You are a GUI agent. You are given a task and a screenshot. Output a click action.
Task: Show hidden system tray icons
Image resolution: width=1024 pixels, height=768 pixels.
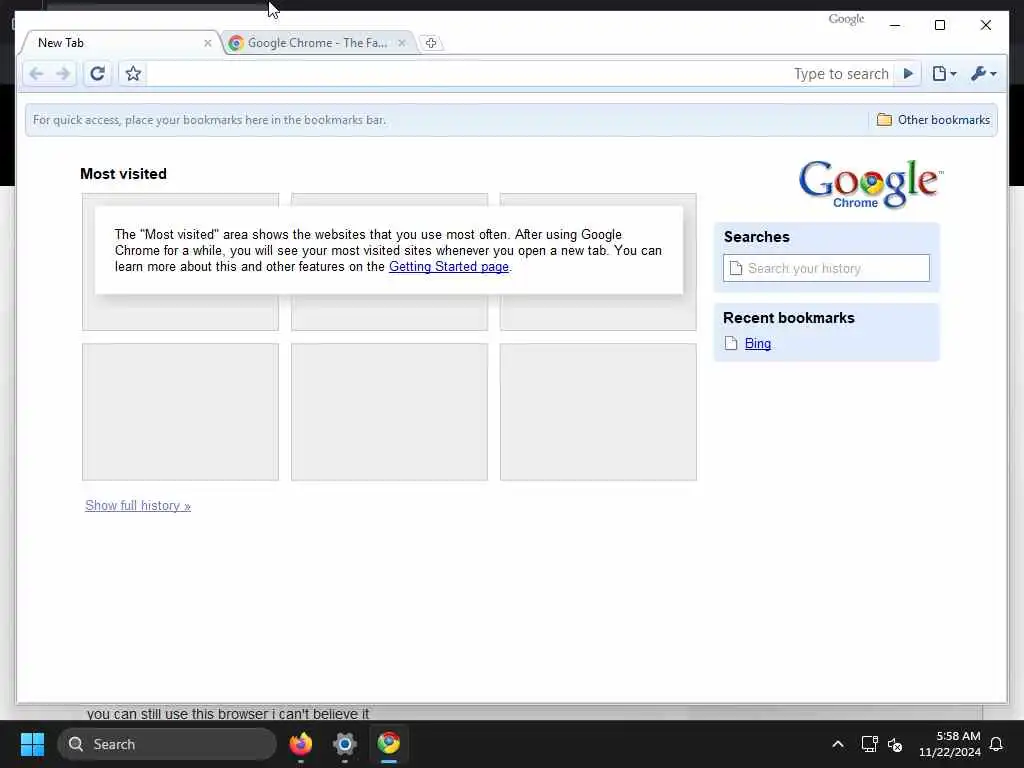click(838, 744)
